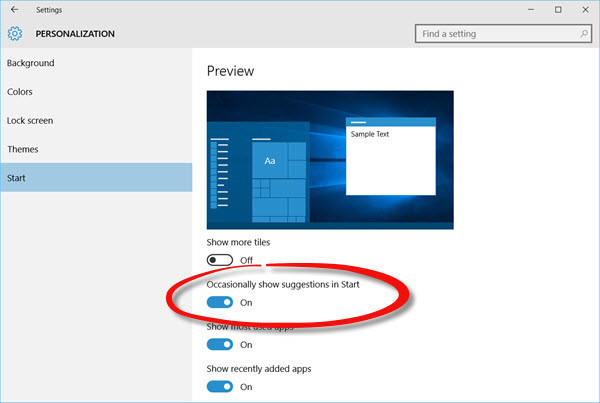
Task: Minimize the Settings window
Action: (x=531, y=10)
